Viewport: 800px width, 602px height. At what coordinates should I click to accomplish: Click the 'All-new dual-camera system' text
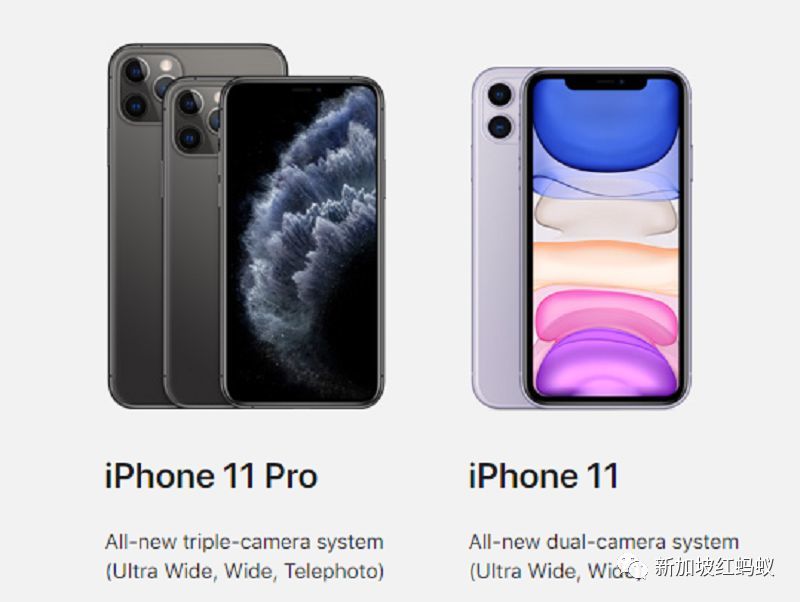pyautogui.click(x=604, y=542)
